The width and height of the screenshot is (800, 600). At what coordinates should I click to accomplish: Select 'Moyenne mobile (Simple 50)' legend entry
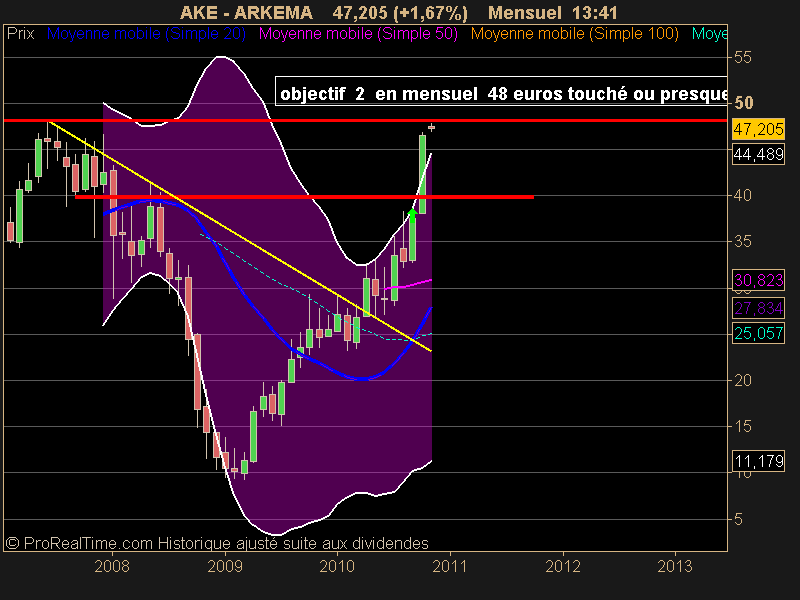click(x=358, y=34)
